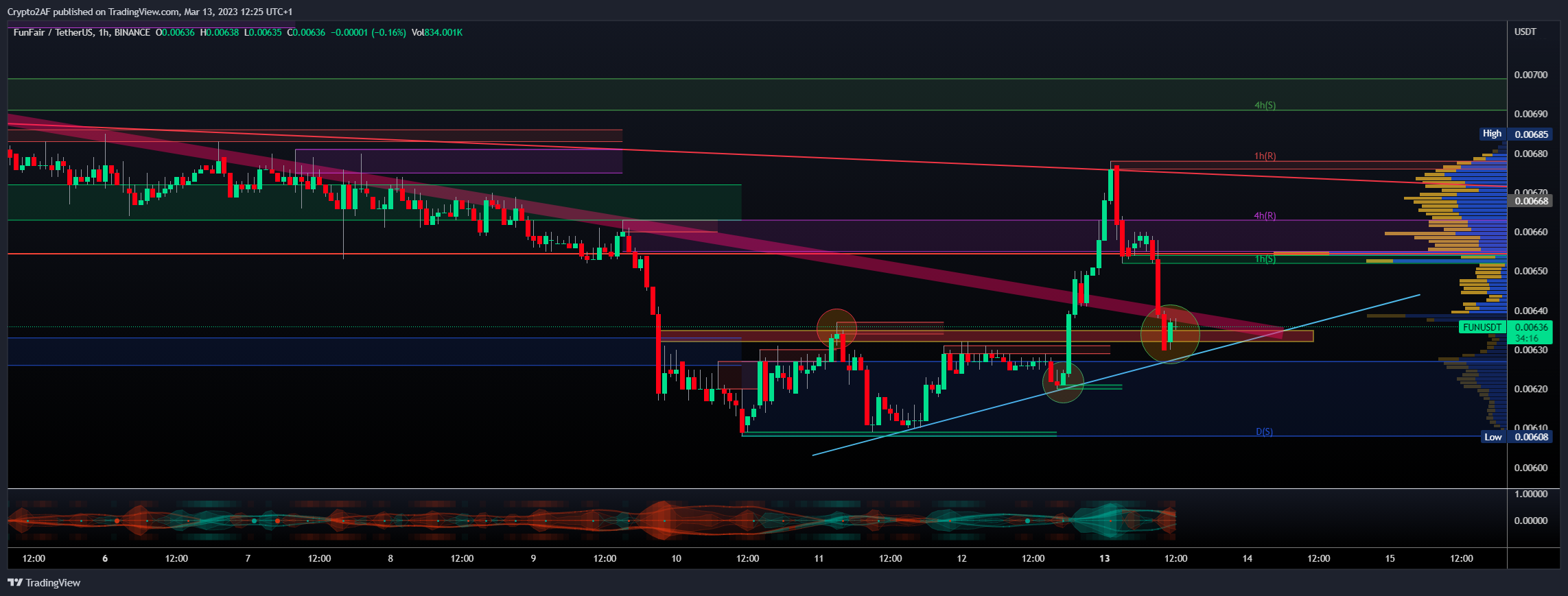Click the 'Crypto2AF published on TradingView.com' caption
Screen dimensions: 1568x596
click(94, 12)
